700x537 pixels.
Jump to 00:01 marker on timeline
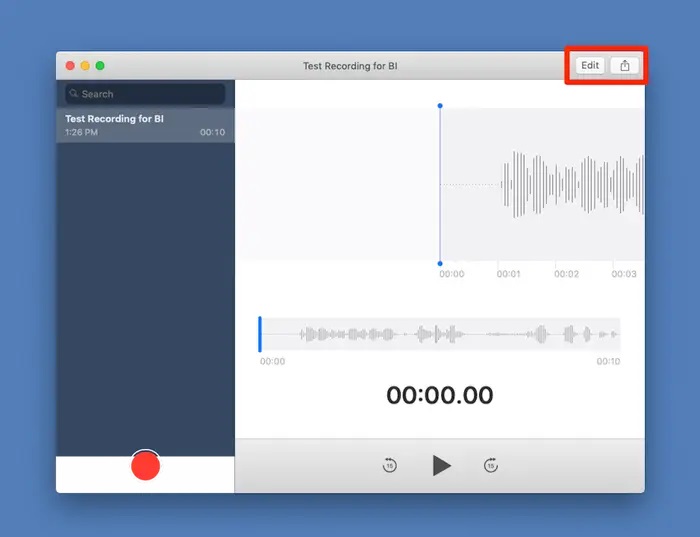508,274
